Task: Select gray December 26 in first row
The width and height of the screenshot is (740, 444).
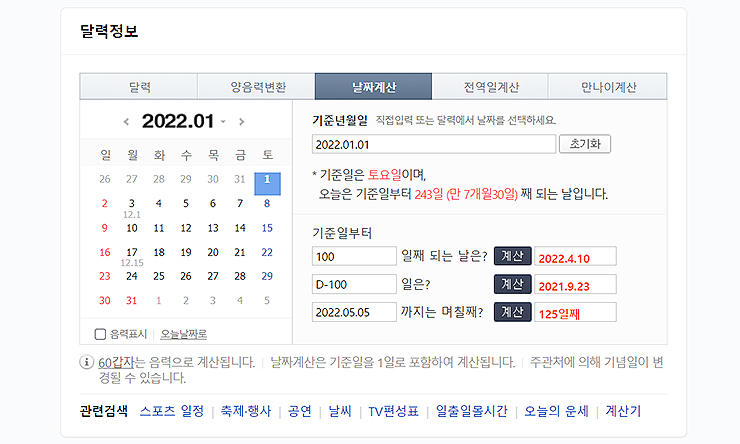Action: point(105,179)
